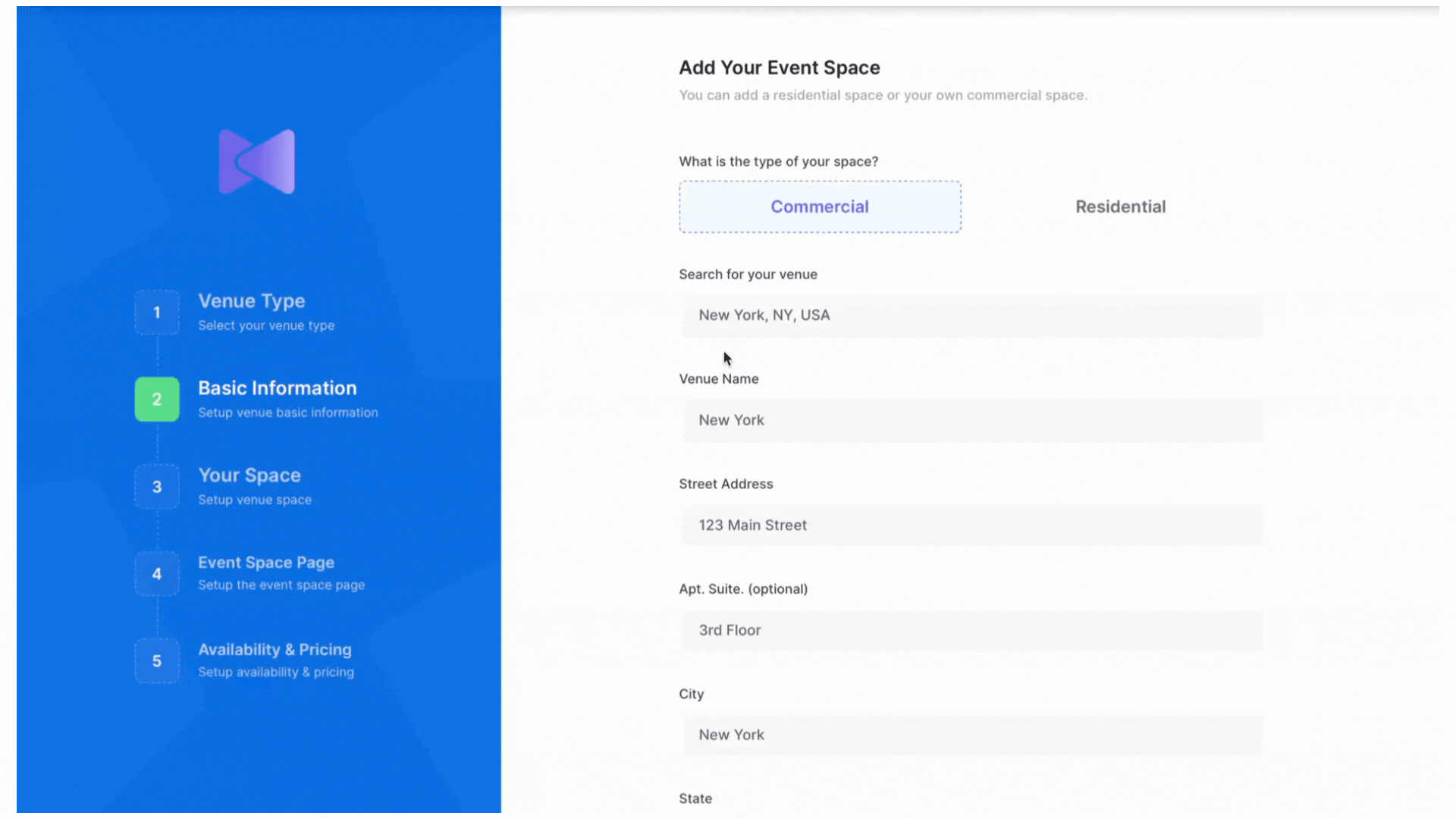Viewport: 1456px width, 819px height.
Task: Click step 4 number badge
Action: pyautogui.click(x=157, y=574)
